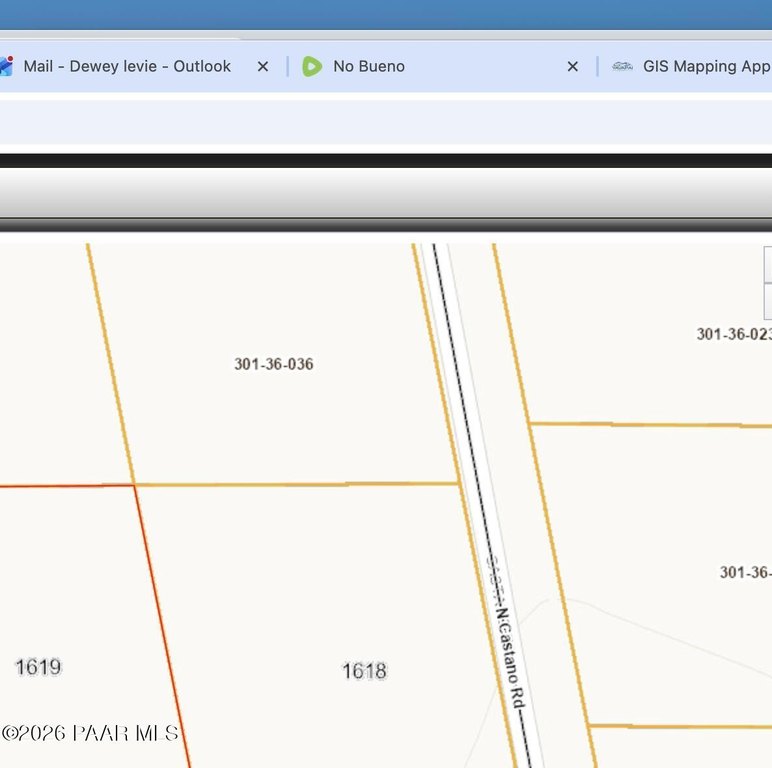Close the No Bueno tab
772x768 pixels.
click(x=573, y=66)
